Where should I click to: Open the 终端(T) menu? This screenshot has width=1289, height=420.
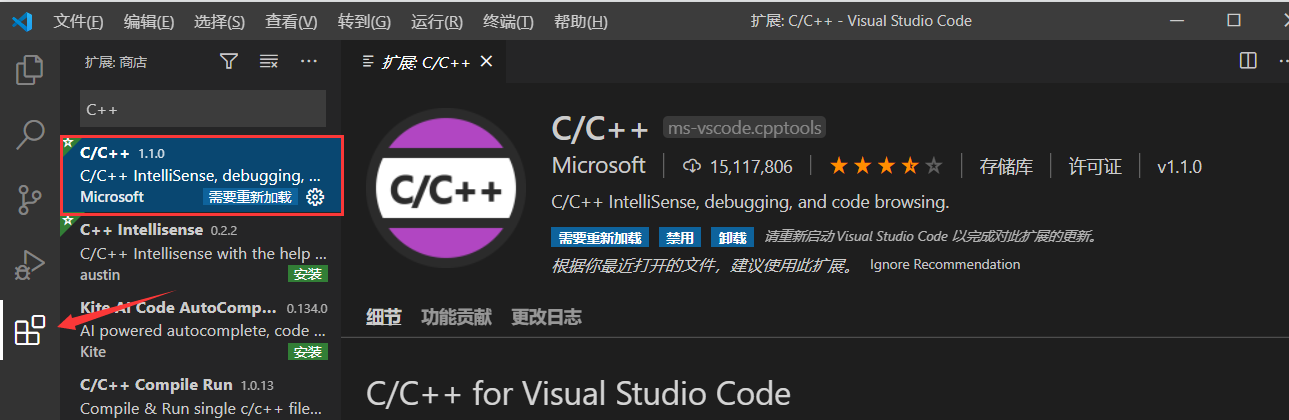[x=508, y=21]
